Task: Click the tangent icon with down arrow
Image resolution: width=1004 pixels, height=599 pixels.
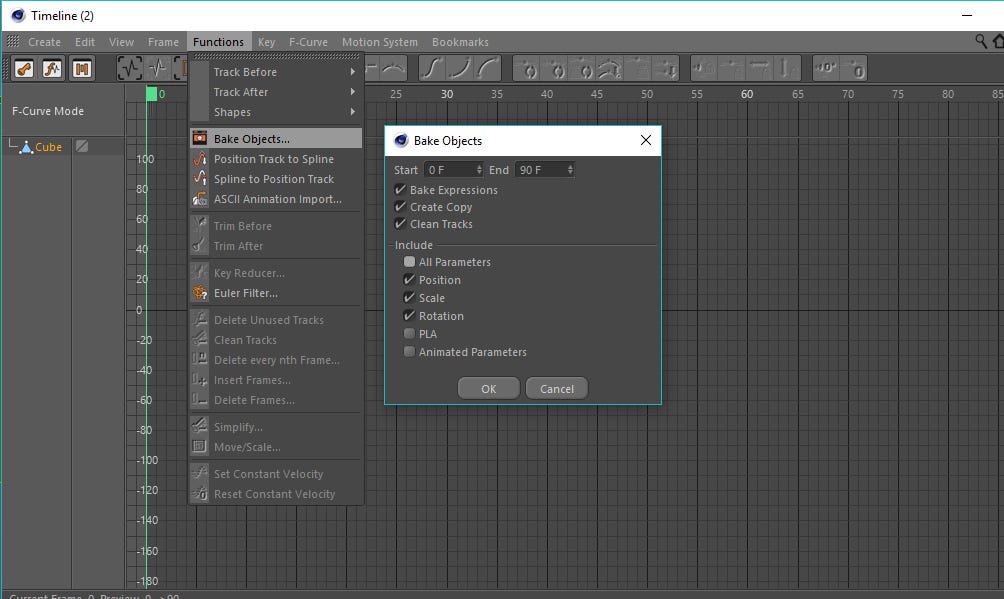Action: pyautogui.click(x=667, y=69)
